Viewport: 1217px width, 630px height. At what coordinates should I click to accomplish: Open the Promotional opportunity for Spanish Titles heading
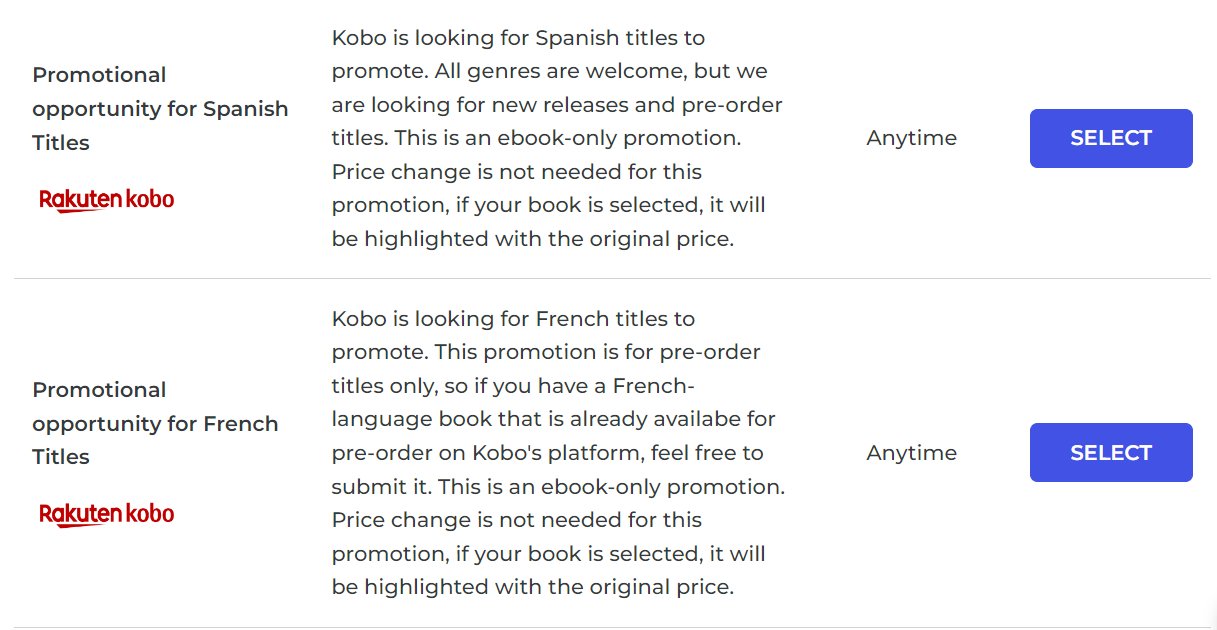(x=160, y=109)
